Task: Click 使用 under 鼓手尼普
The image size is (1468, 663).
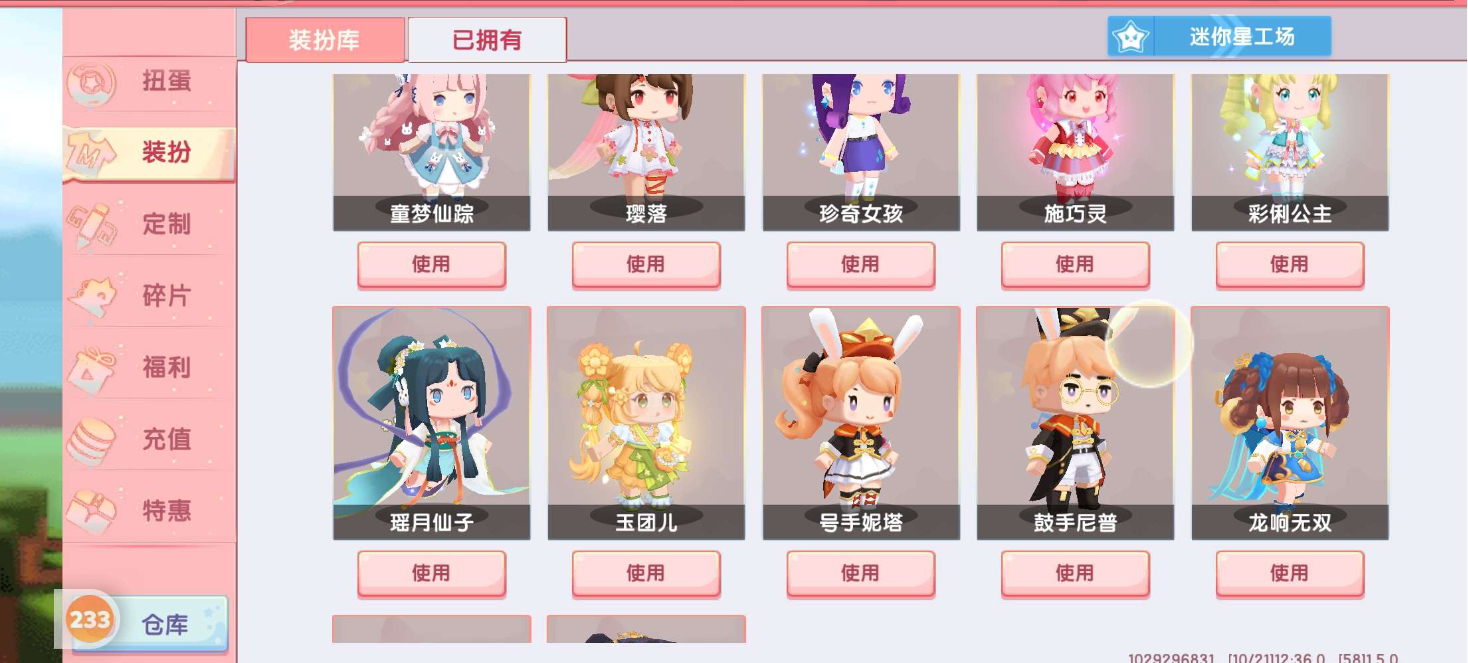Action: click(1075, 573)
